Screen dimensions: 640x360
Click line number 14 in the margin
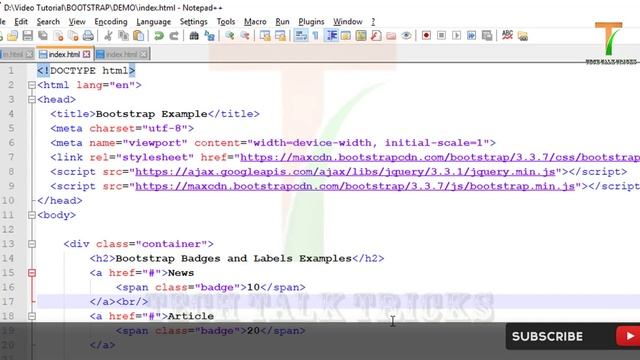(x=8, y=258)
